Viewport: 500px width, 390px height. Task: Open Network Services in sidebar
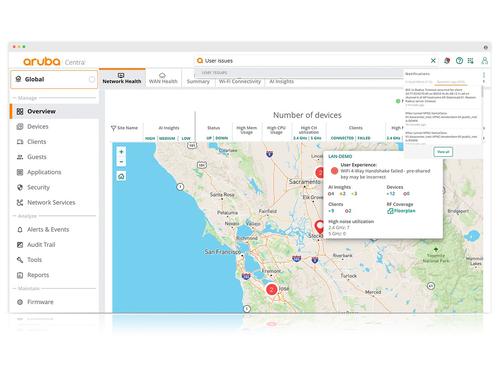coord(54,202)
